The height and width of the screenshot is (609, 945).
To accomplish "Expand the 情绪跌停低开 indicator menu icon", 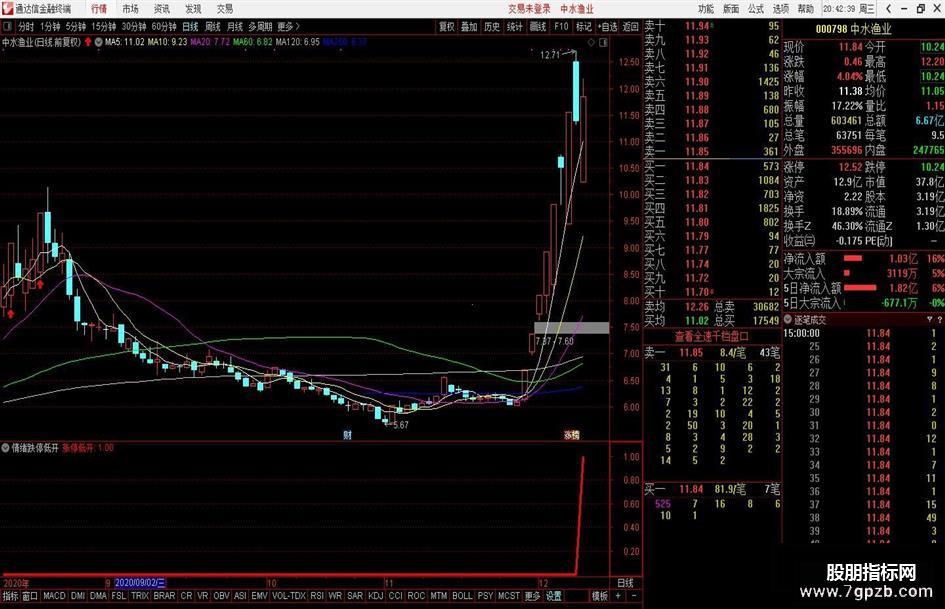I will point(5,448).
